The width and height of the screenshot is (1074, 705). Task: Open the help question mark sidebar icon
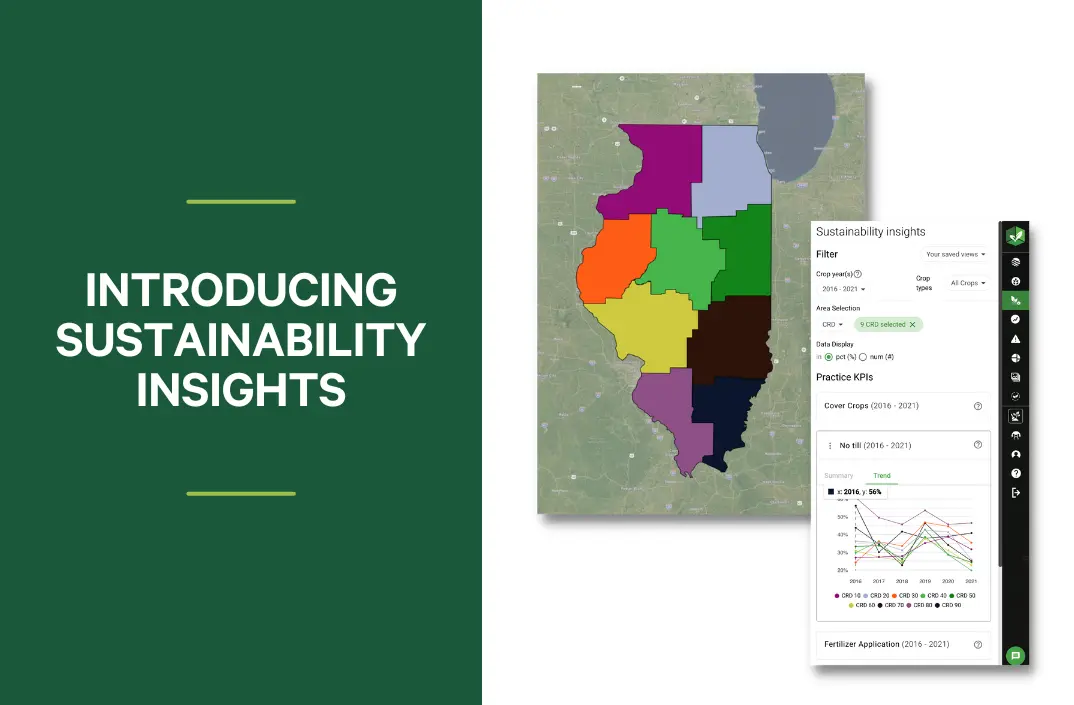click(1015, 473)
